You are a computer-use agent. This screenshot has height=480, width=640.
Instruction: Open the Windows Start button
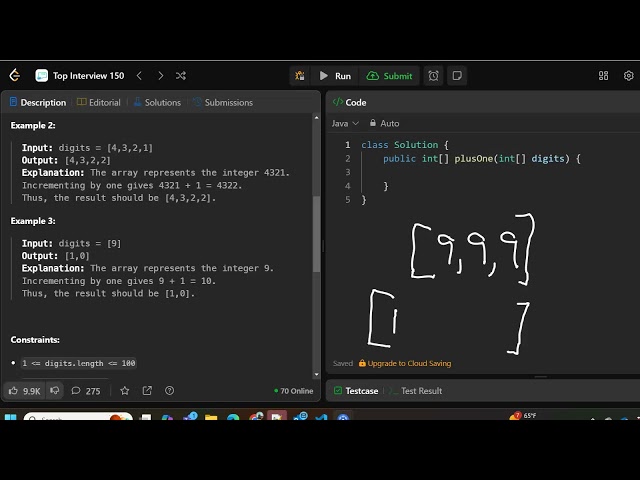tap(11, 417)
